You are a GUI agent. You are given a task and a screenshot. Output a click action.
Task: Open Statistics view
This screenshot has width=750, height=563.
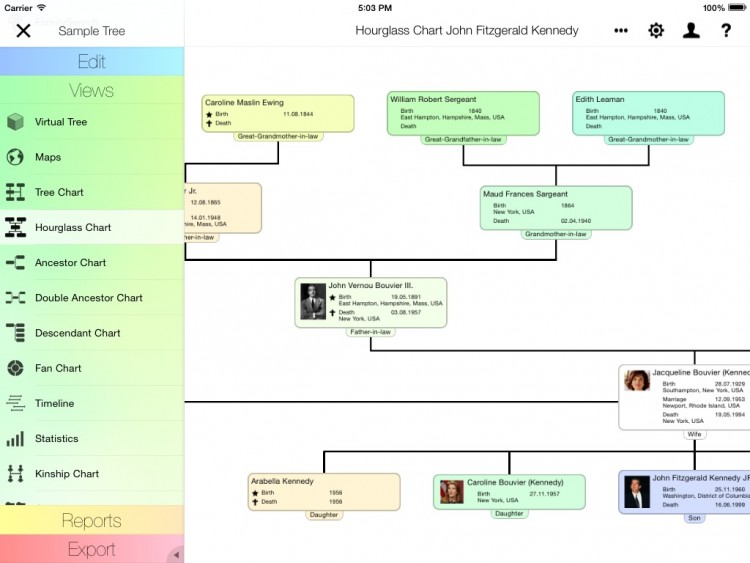[92, 438]
